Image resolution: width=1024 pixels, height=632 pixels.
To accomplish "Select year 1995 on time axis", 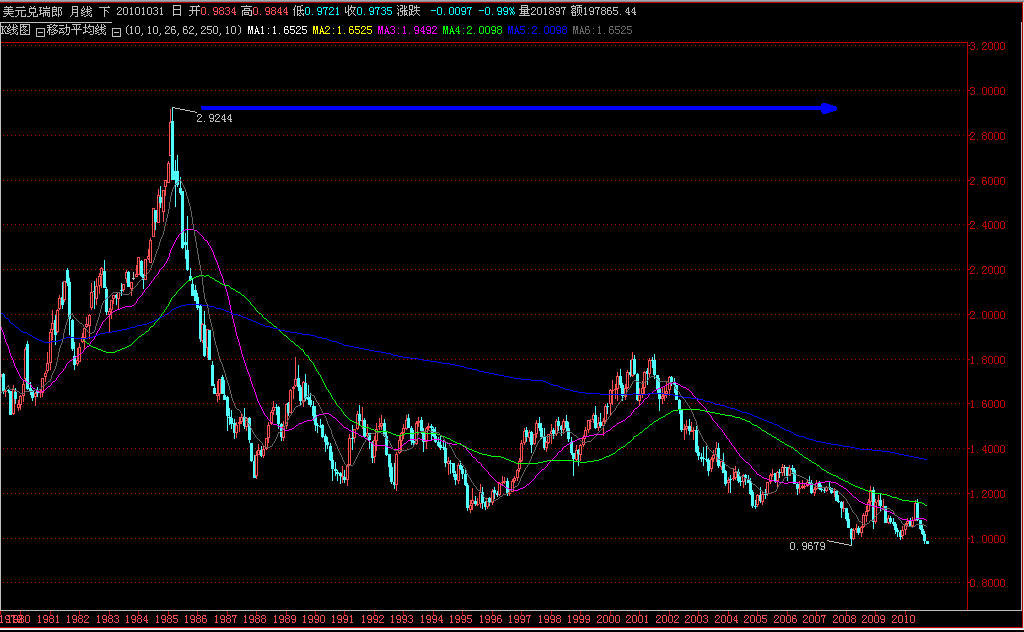I will [x=460, y=619].
